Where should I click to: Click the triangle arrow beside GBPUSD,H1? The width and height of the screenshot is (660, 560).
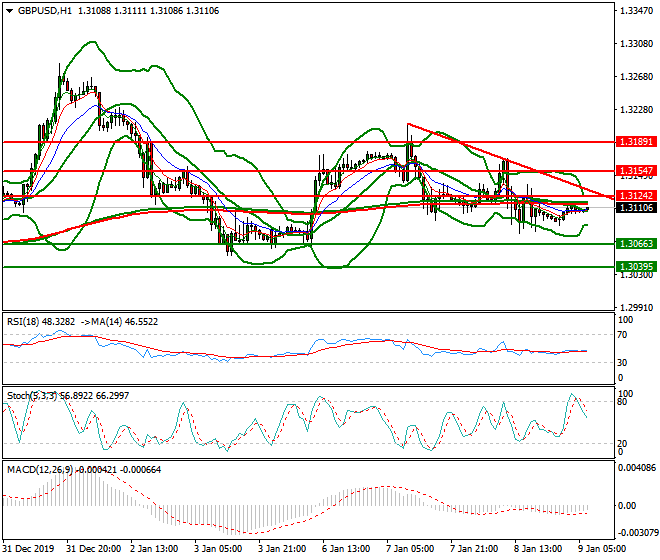9,11
